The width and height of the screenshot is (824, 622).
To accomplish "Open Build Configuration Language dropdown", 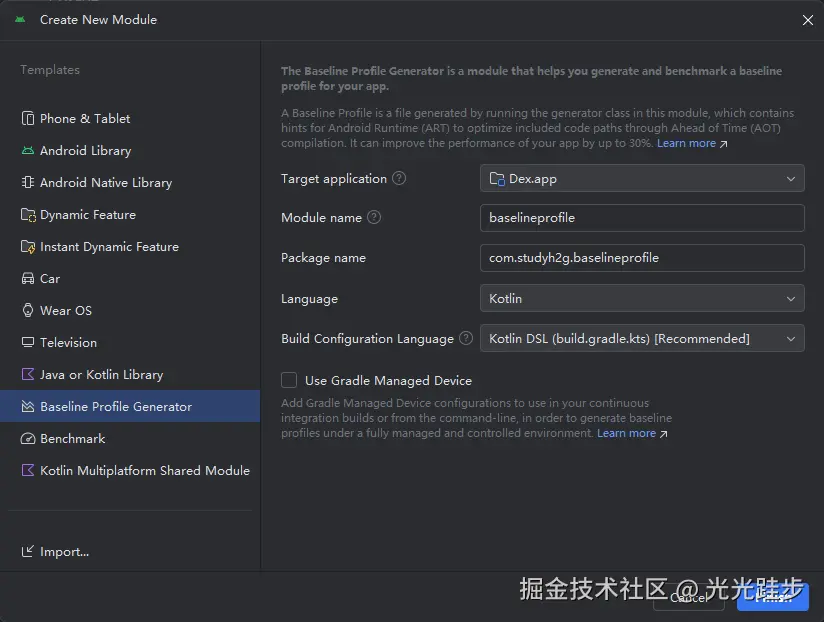I will coord(642,339).
